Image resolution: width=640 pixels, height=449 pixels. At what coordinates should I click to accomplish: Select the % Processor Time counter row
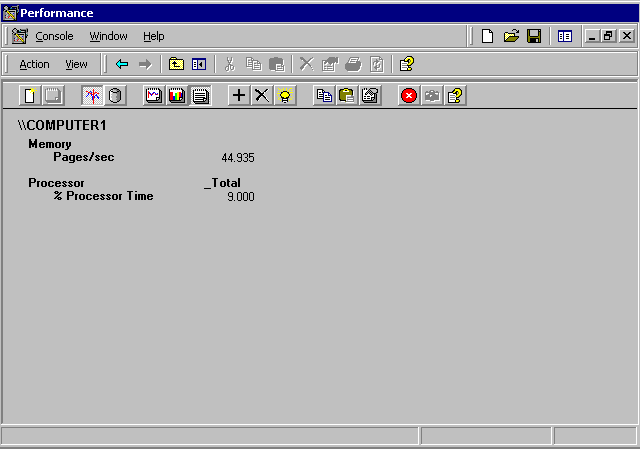pyautogui.click(x=103, y=197)
